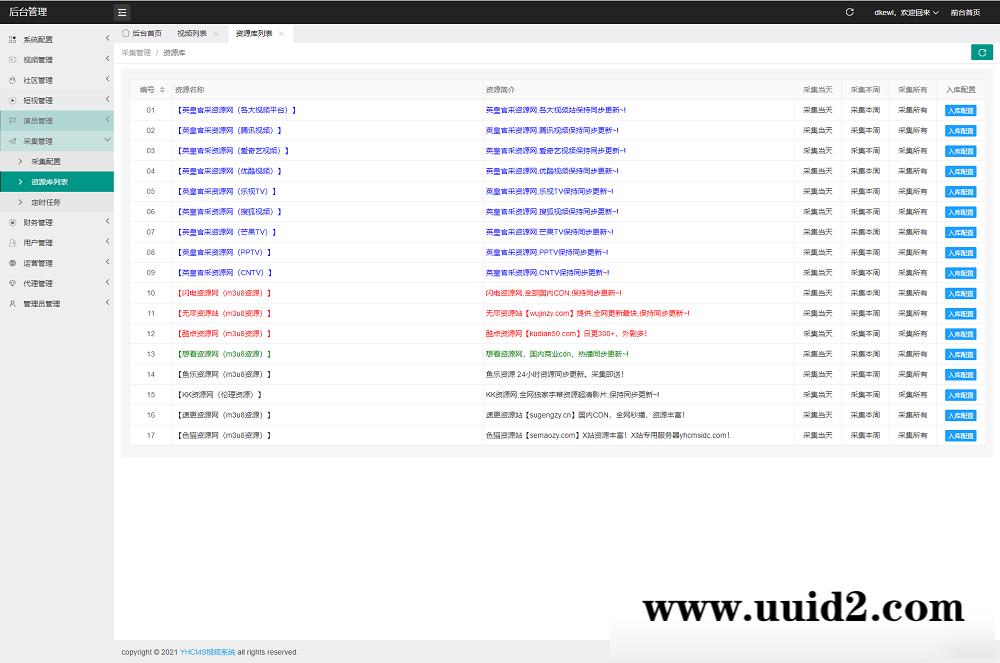Click the 财务管理 sidebar icon
Image resolution: width=1000 pixels, height=663 pixels.
click(x=13, y=222)
